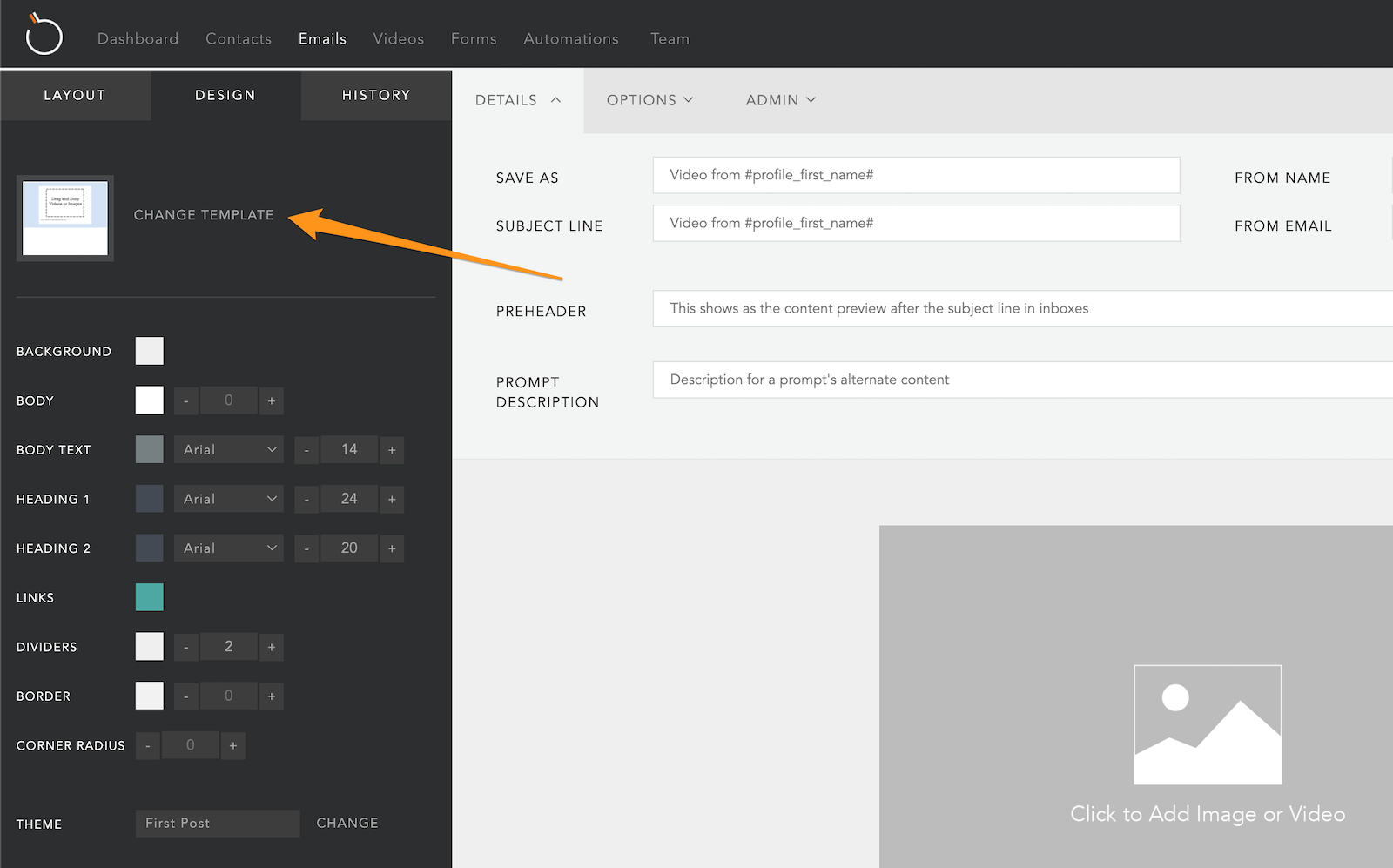Screen dimensions: 1393x868
Task: Decrease BODY TEXT font size
Action: tap(306, 449)
